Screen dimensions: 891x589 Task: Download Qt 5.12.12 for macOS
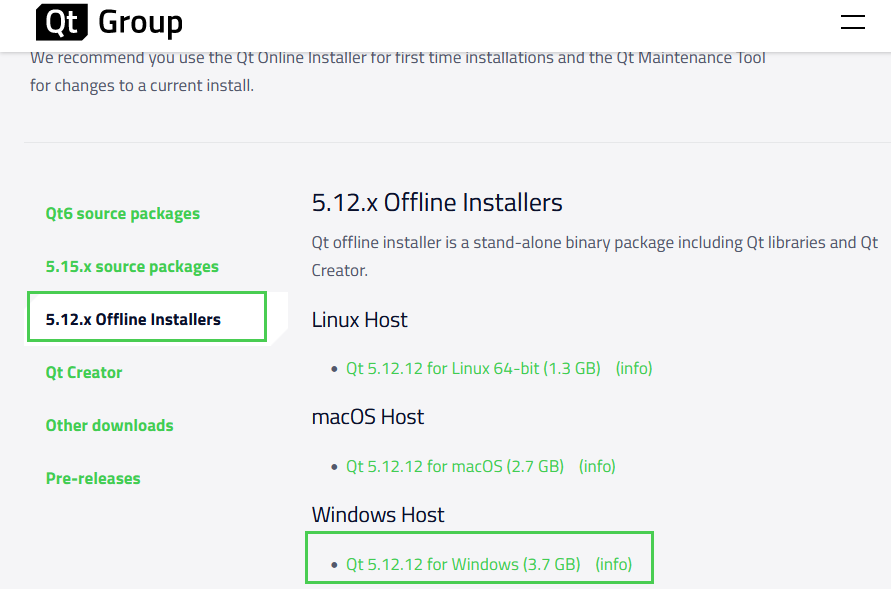pyautogui.click(x=455, y=466)
